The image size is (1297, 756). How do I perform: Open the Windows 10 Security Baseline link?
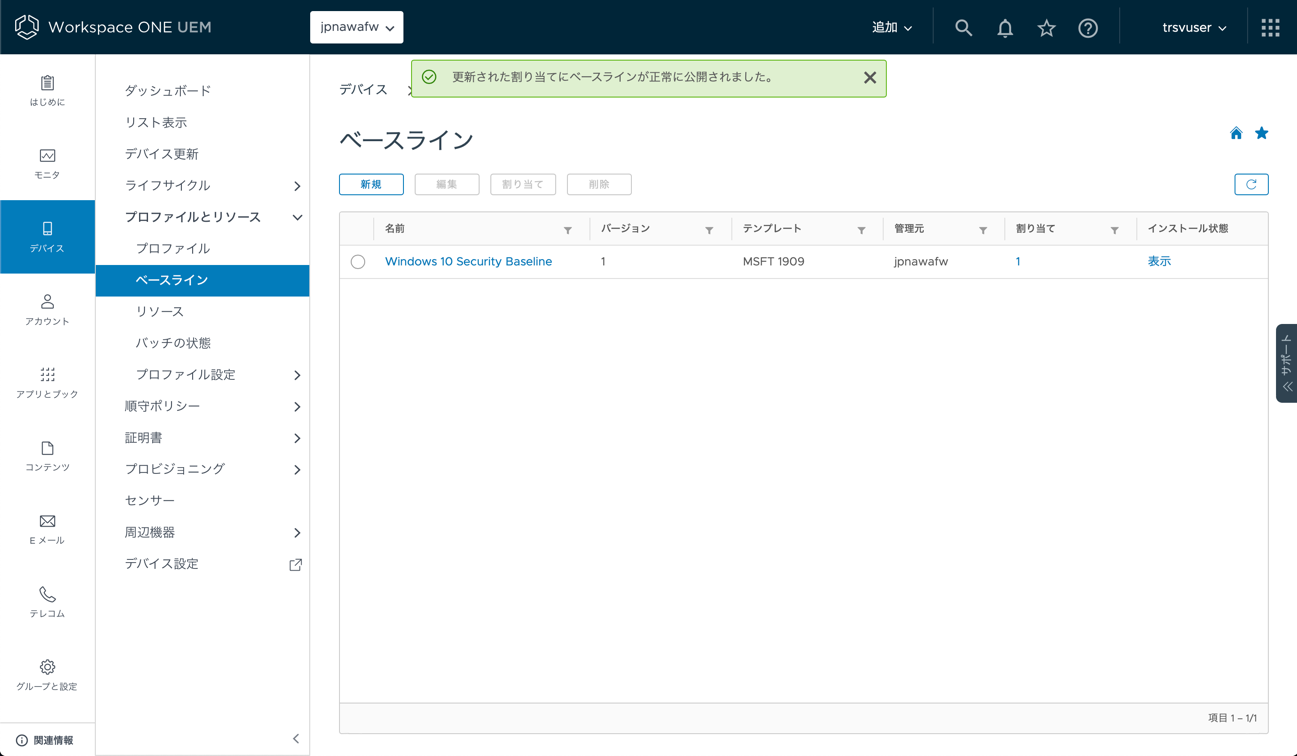pos(468,262)
